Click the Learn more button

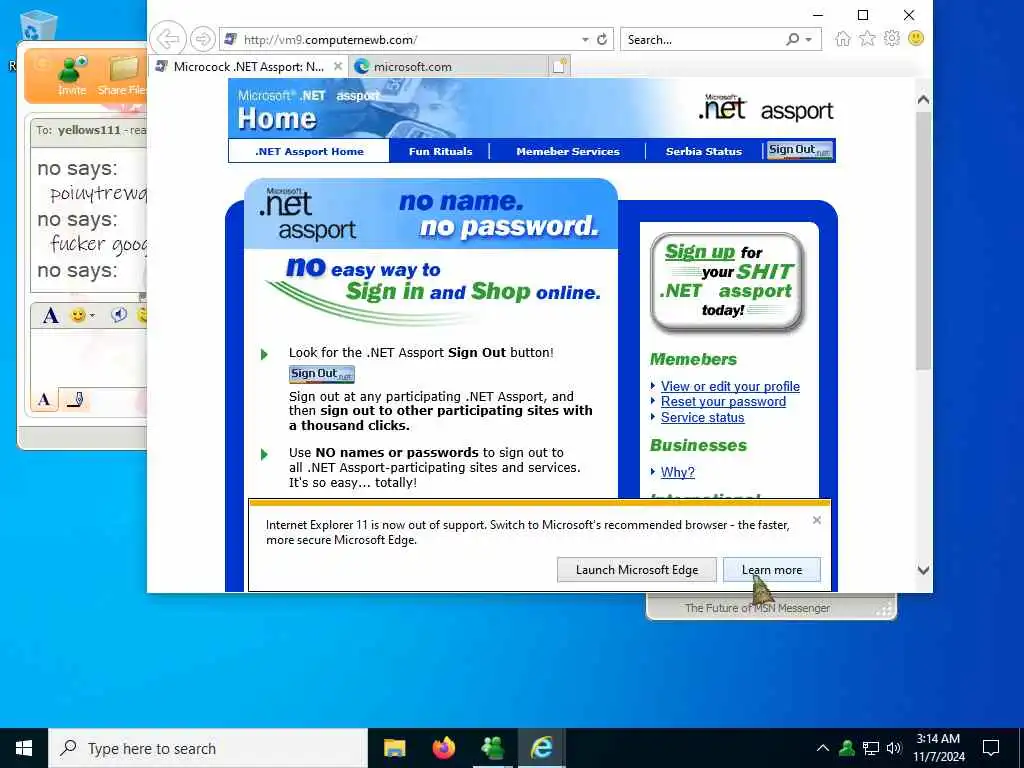coord(772,570)
